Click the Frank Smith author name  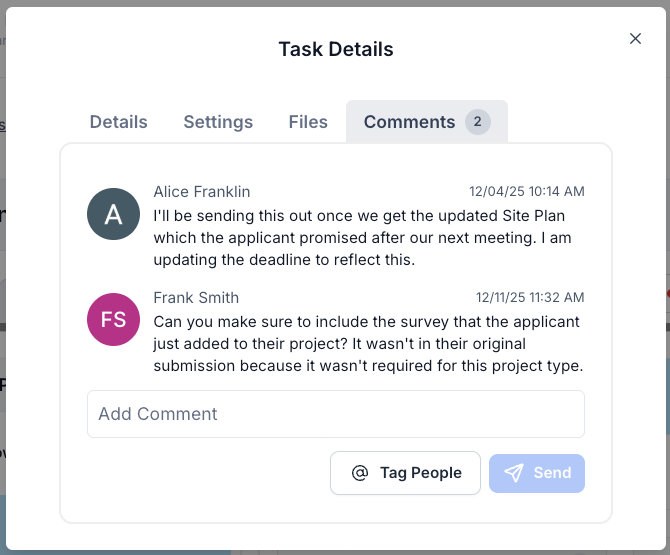[196, 297]
